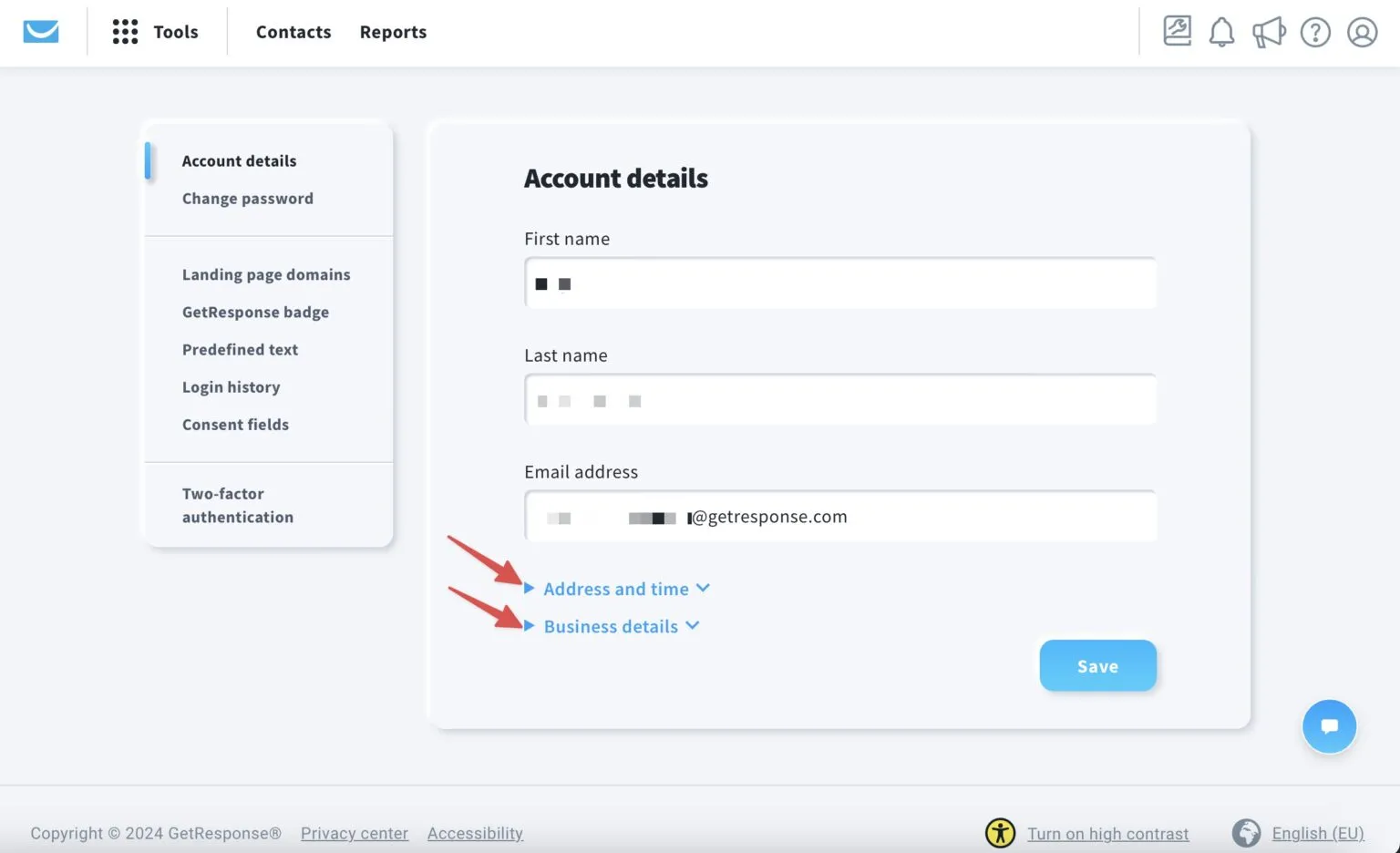Open the account profile icon

(1362, 31)
